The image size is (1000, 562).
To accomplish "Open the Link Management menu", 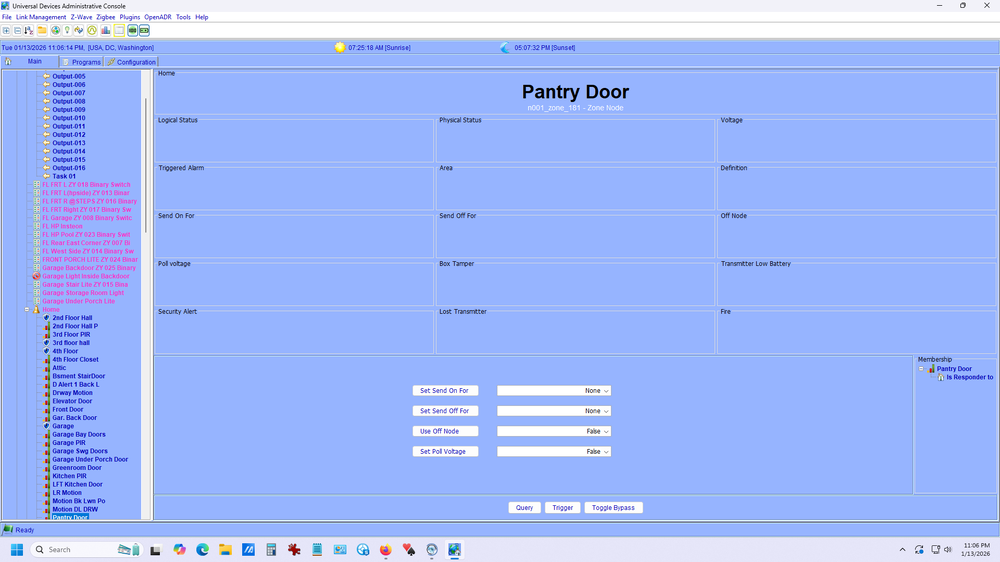I will 41,17.
